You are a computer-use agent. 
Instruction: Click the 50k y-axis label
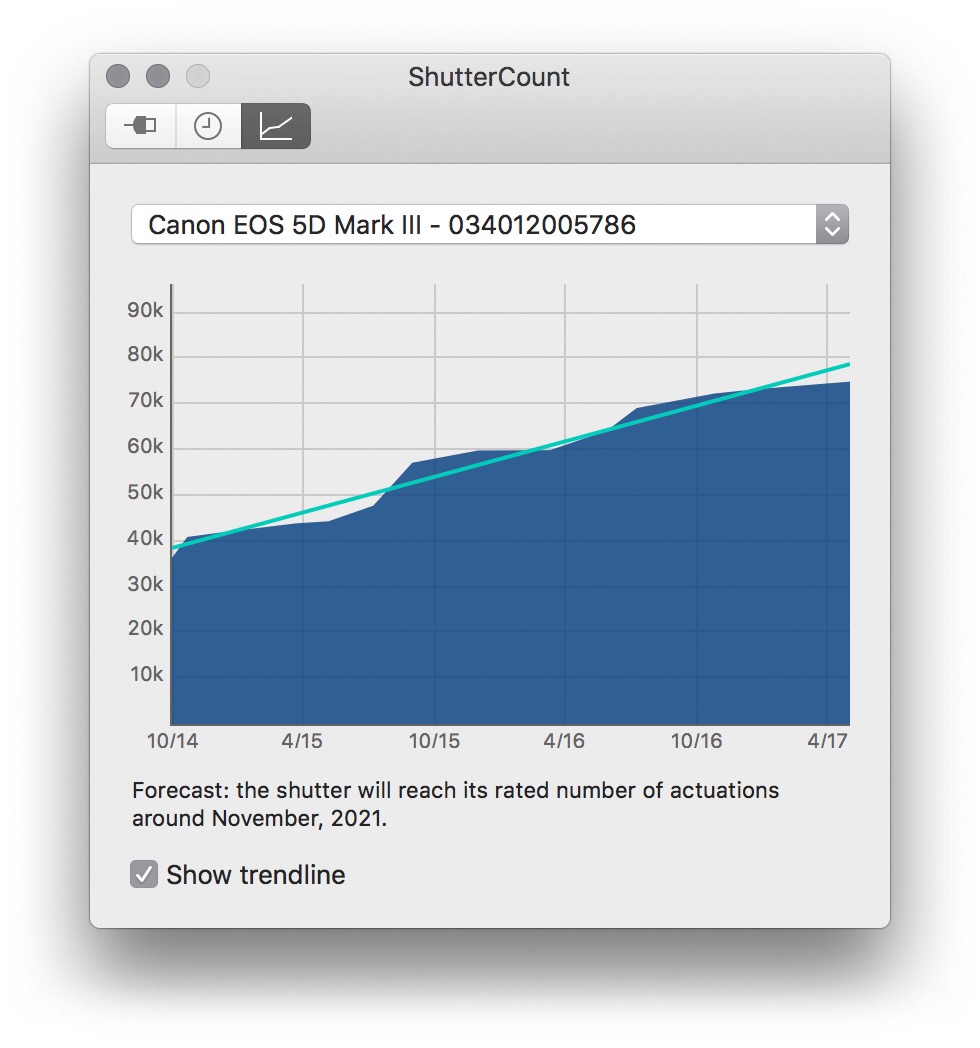(145, 493)
